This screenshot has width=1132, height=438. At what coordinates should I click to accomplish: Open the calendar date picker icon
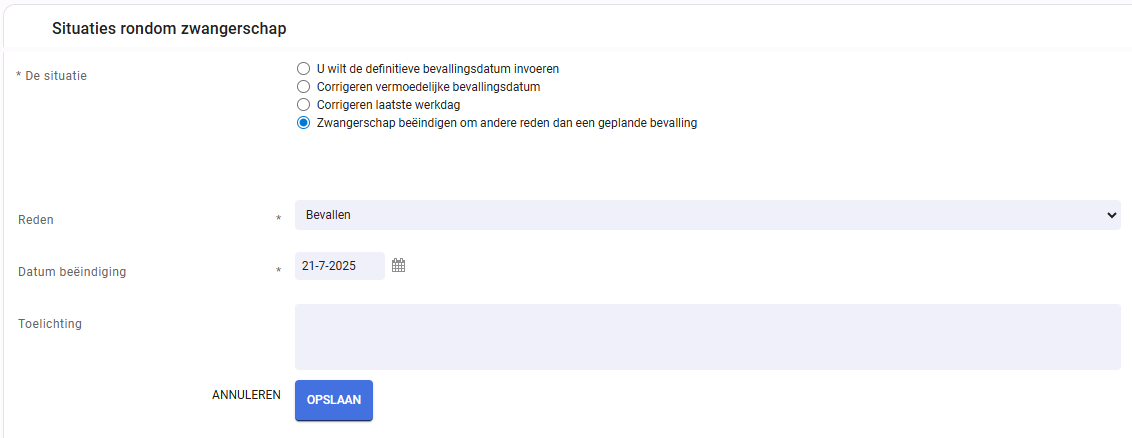point(399,266)
